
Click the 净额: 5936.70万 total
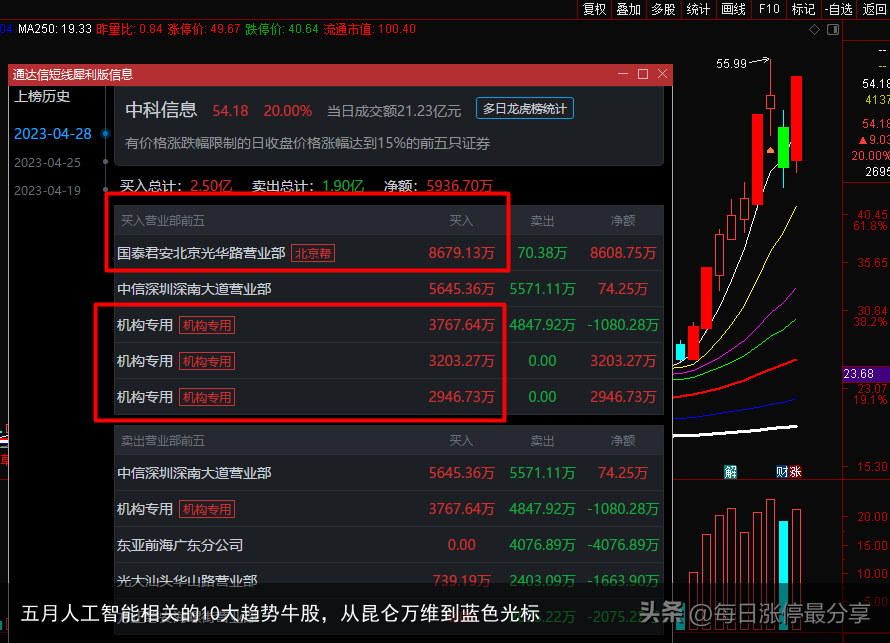(x=438, y=186)
